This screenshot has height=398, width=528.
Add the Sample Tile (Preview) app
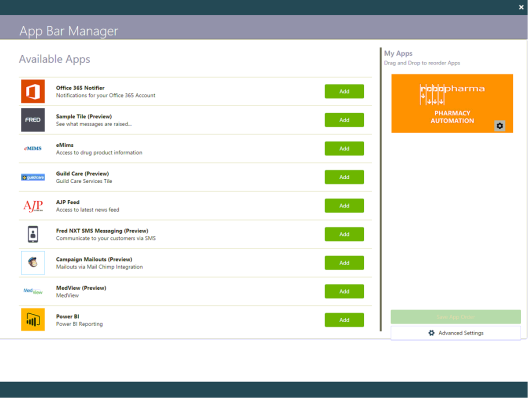[x=344, y=120]
